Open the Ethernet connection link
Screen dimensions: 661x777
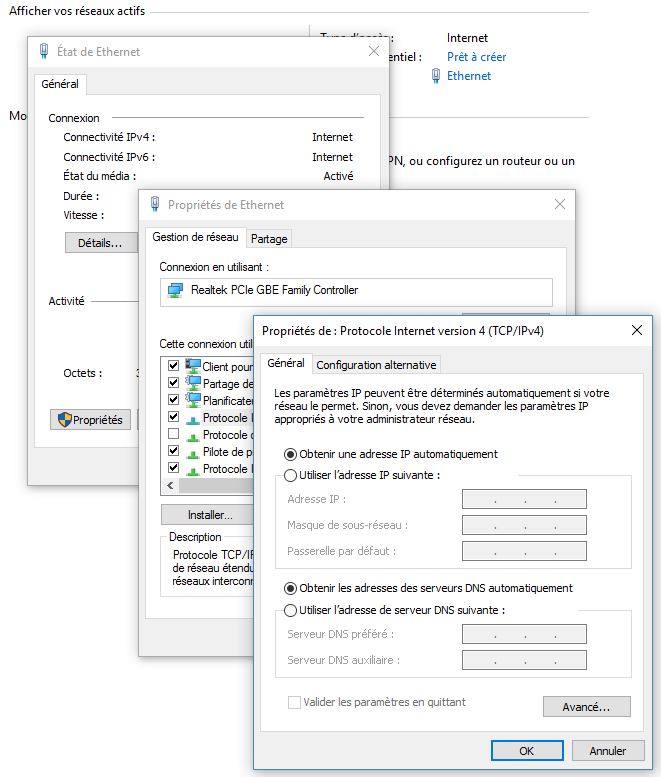469,76
